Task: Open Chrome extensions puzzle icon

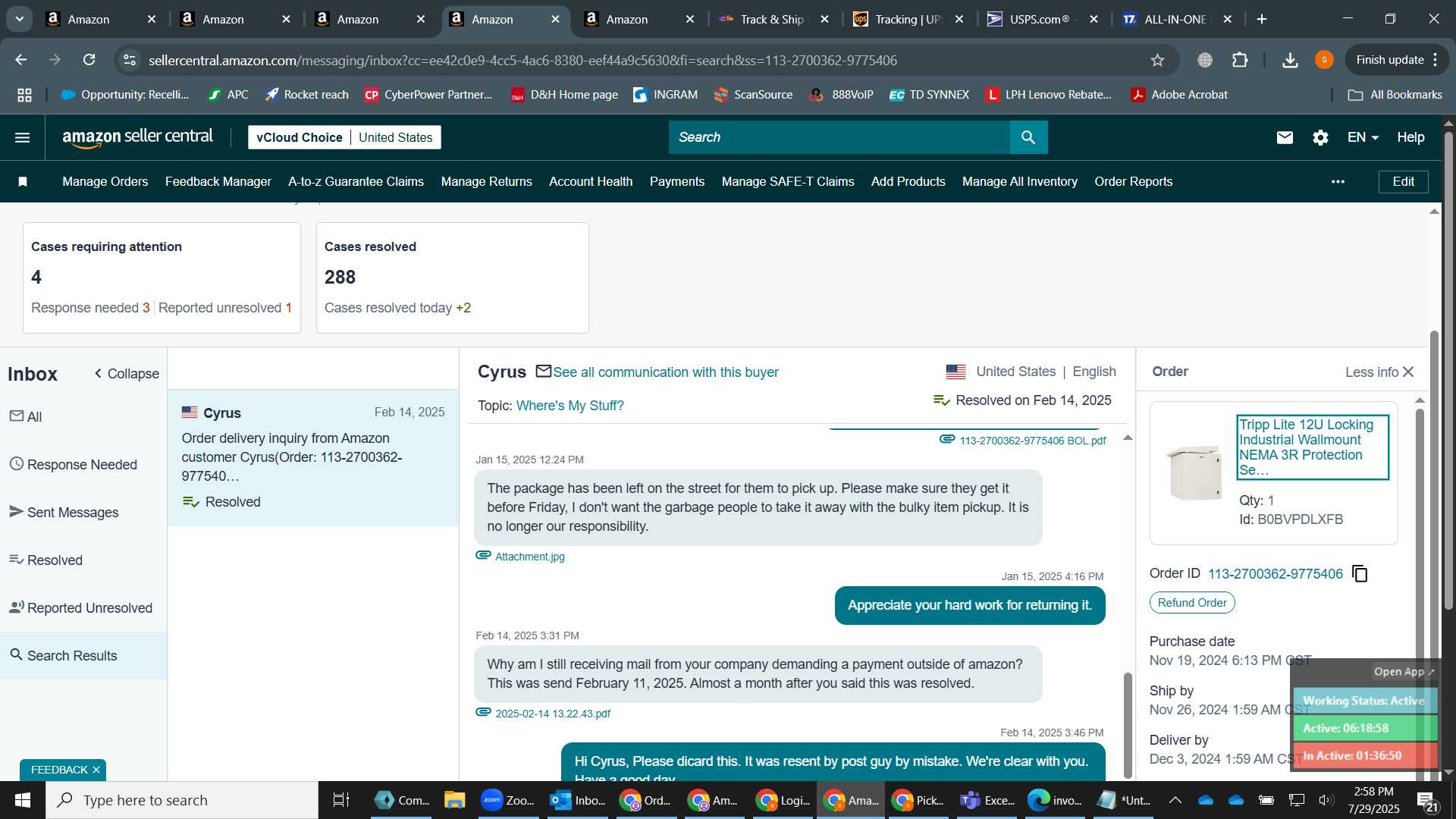Action: pos(1241,60)
